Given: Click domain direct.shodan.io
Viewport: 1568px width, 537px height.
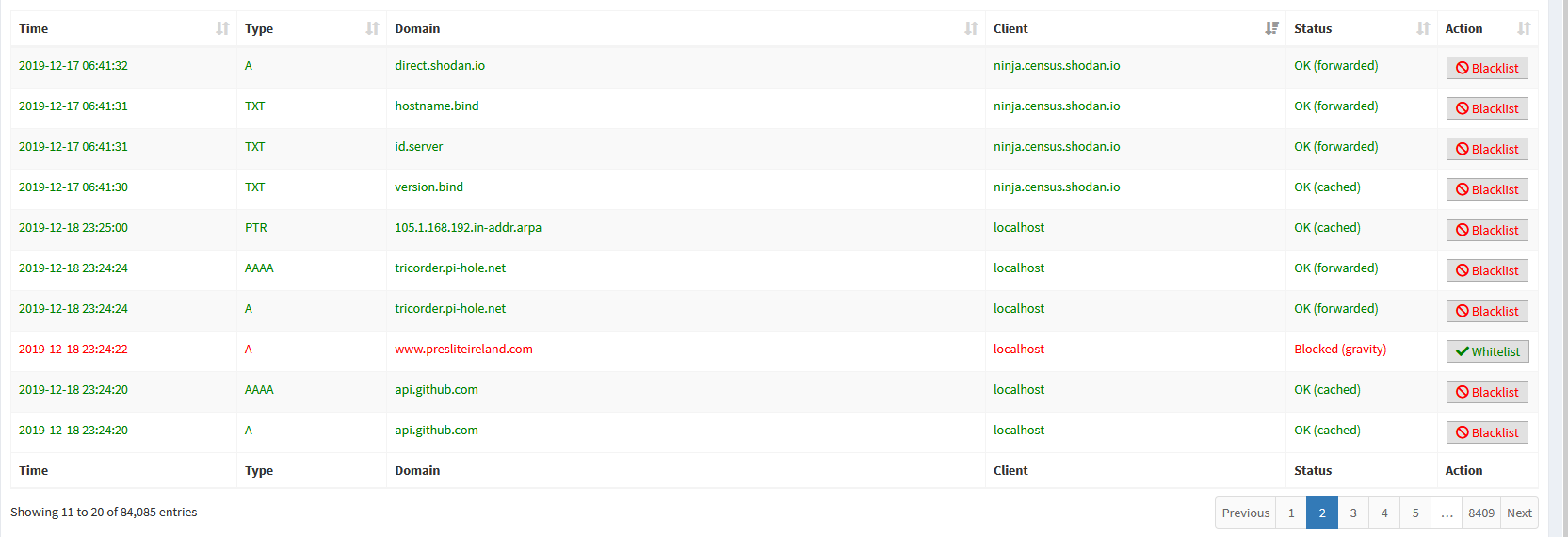Looking at the screenshot, I should click(x=440, y=65).
